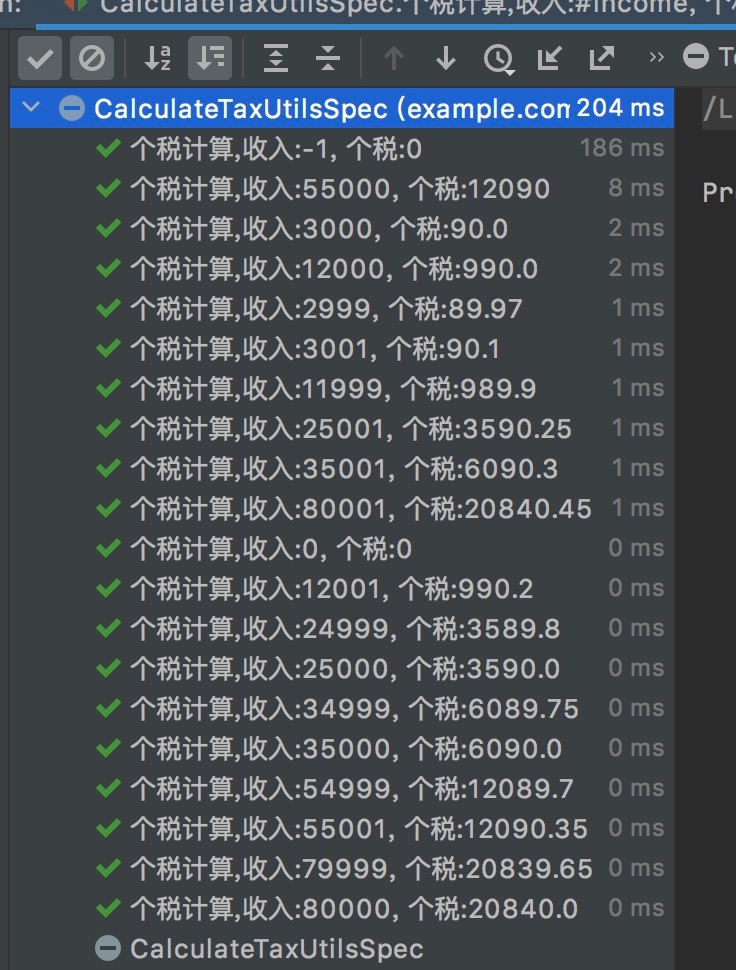Select the test with income 0
This screenshot has height=970, width=736.
(270, 549)
